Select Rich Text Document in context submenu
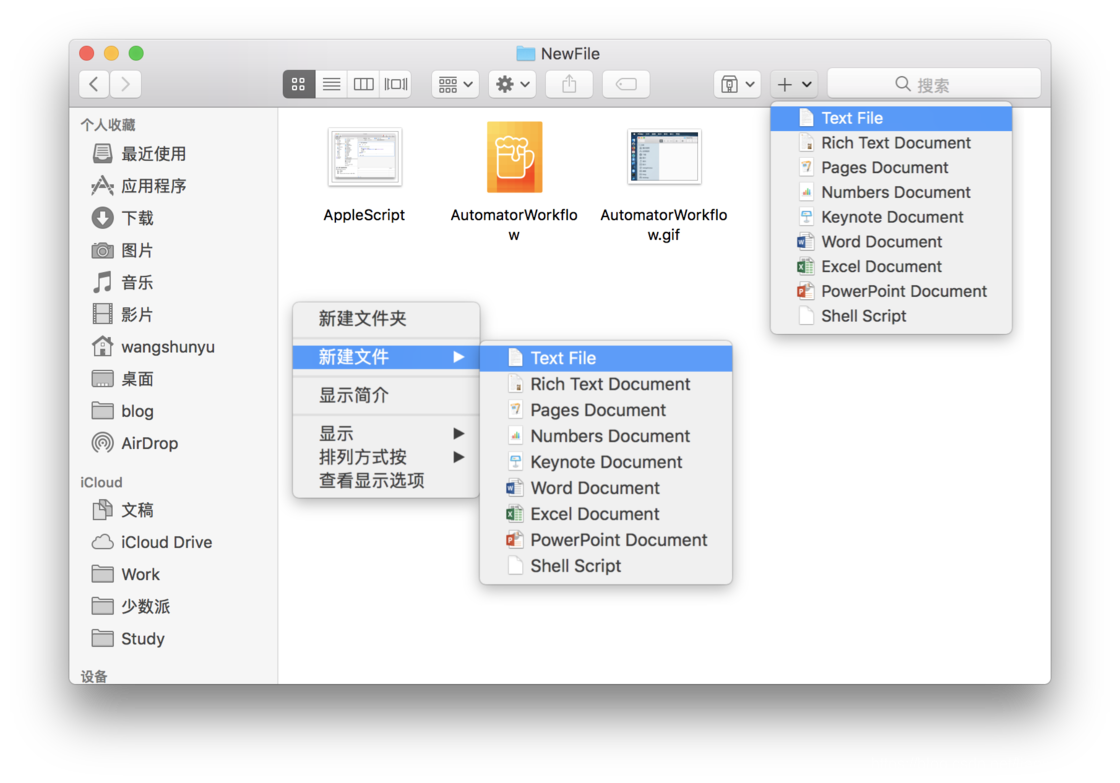1120x783 pixels. 606,384
